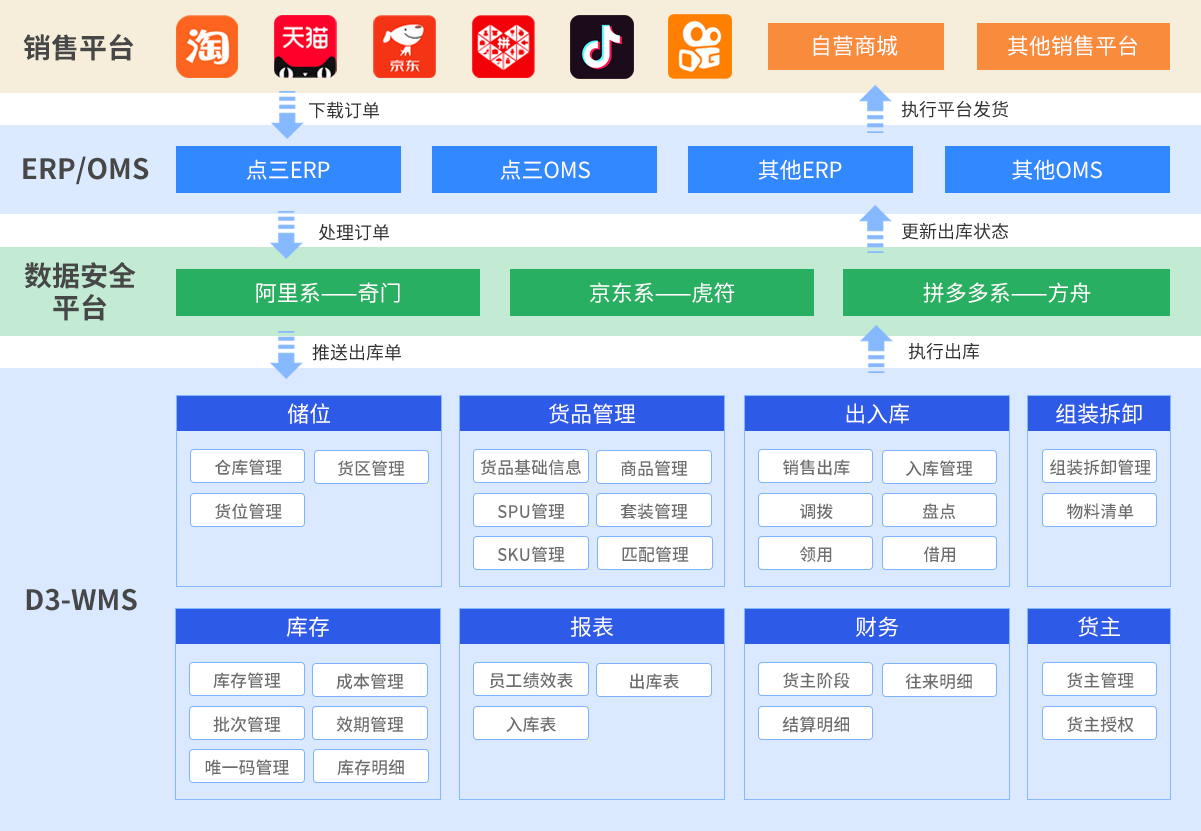
Task: Click 套装管理 item
Action: tap(654, 511)
